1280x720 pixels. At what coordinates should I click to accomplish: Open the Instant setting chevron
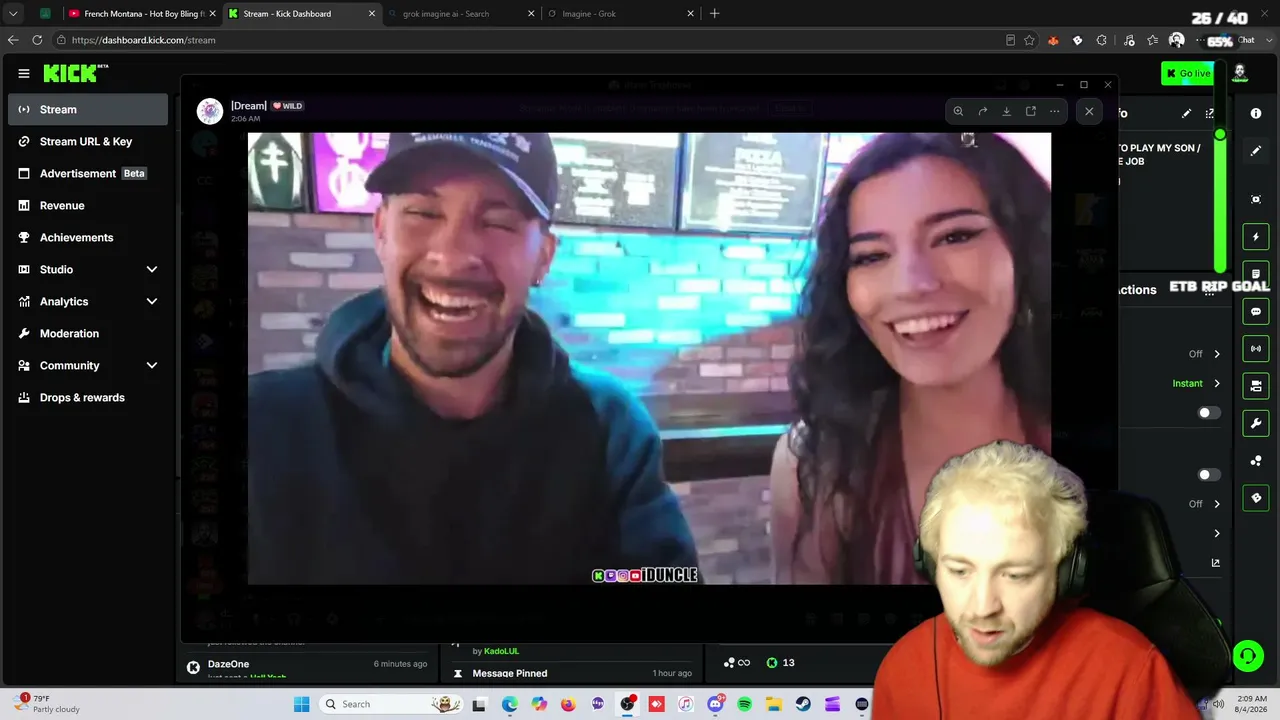[x=1217, y=383]
